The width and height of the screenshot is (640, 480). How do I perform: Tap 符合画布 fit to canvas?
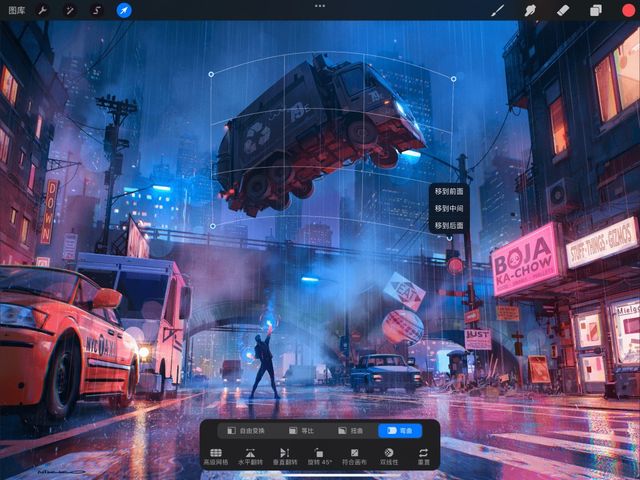pyautogui.click(x=354, y=457)
